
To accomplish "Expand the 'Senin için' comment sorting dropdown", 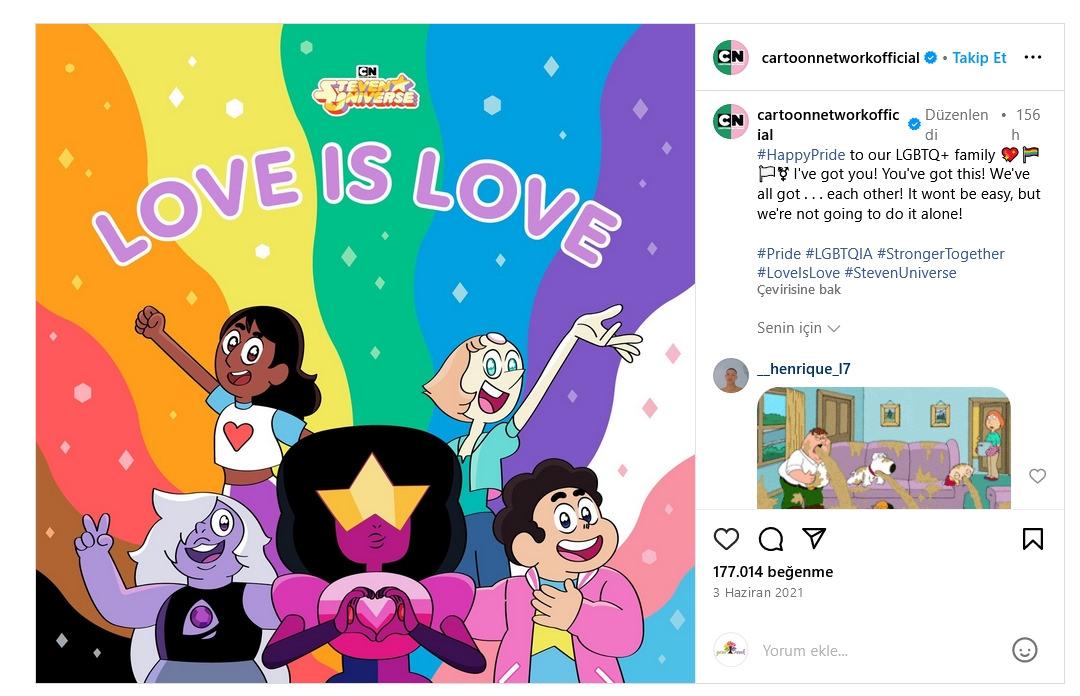I will click(798, 328).
